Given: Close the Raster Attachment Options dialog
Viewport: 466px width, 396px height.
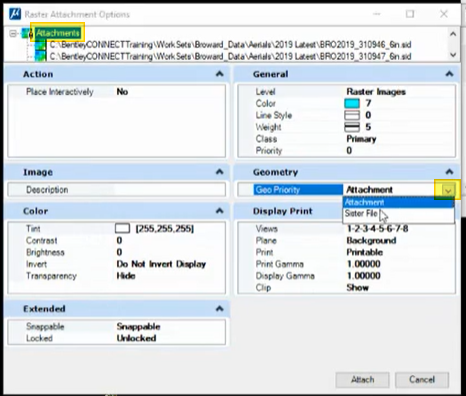Looking at the screenshot, I should pos(444,14).
